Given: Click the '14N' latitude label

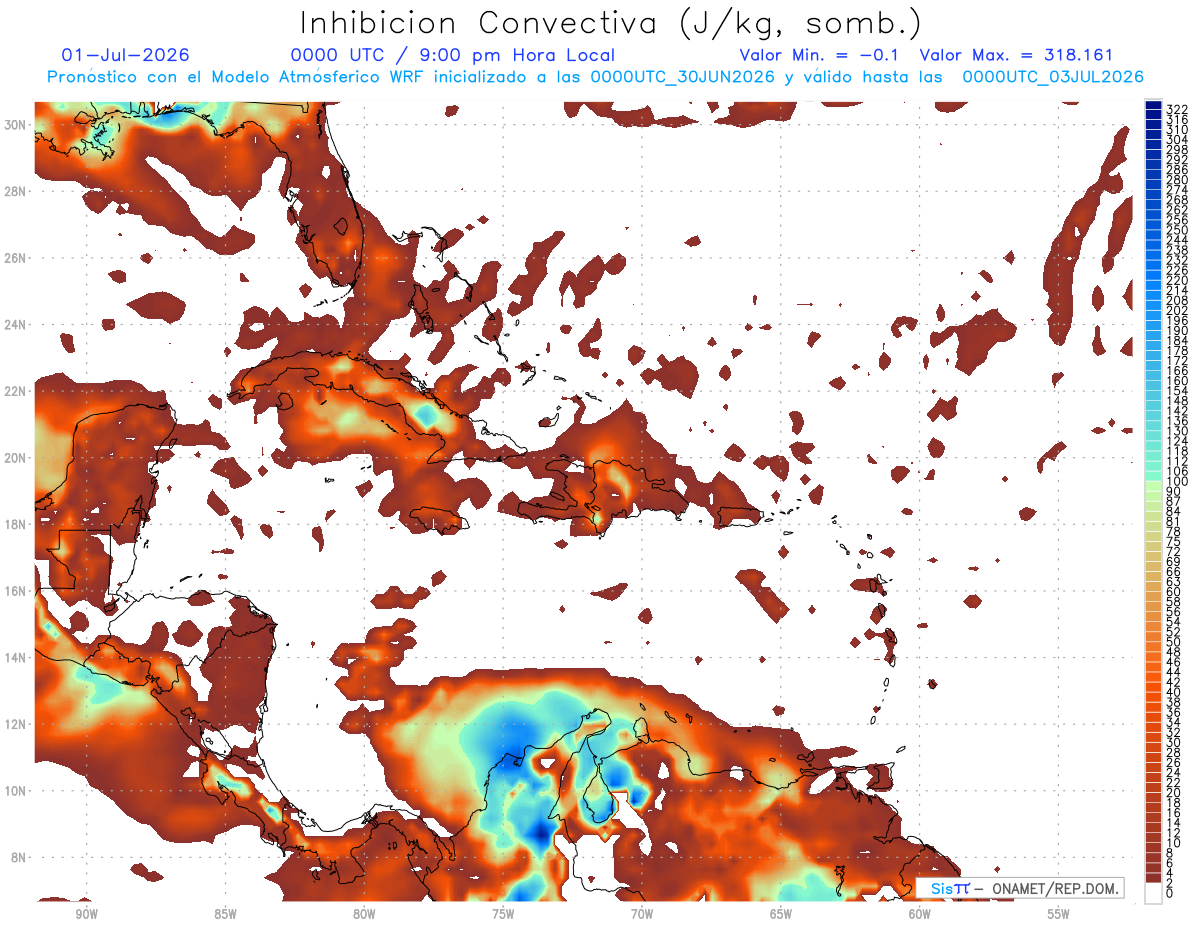Looking at the screenshot, I should click(x=17, y=657).
